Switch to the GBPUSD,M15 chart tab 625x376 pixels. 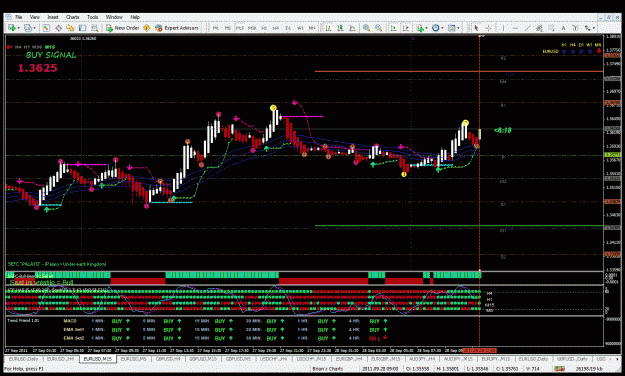coord(203,359)
